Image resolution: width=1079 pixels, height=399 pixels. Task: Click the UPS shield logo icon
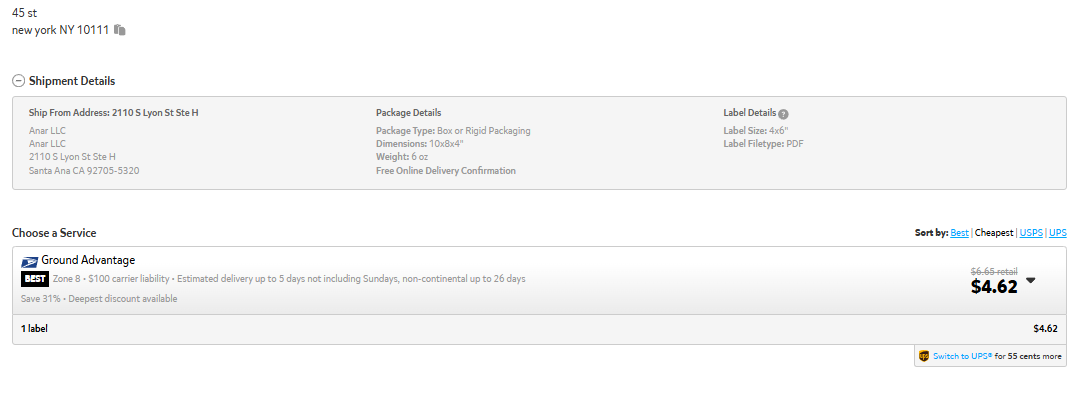tap(923, 356)
